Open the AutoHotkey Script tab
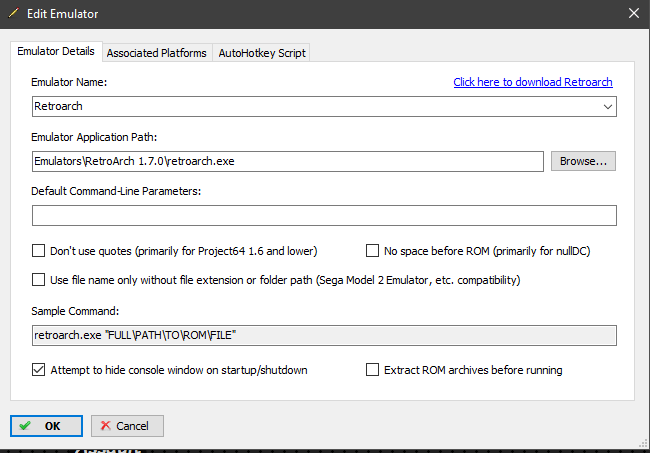Screen dimensions: 650x453 [x=262, y=53]
